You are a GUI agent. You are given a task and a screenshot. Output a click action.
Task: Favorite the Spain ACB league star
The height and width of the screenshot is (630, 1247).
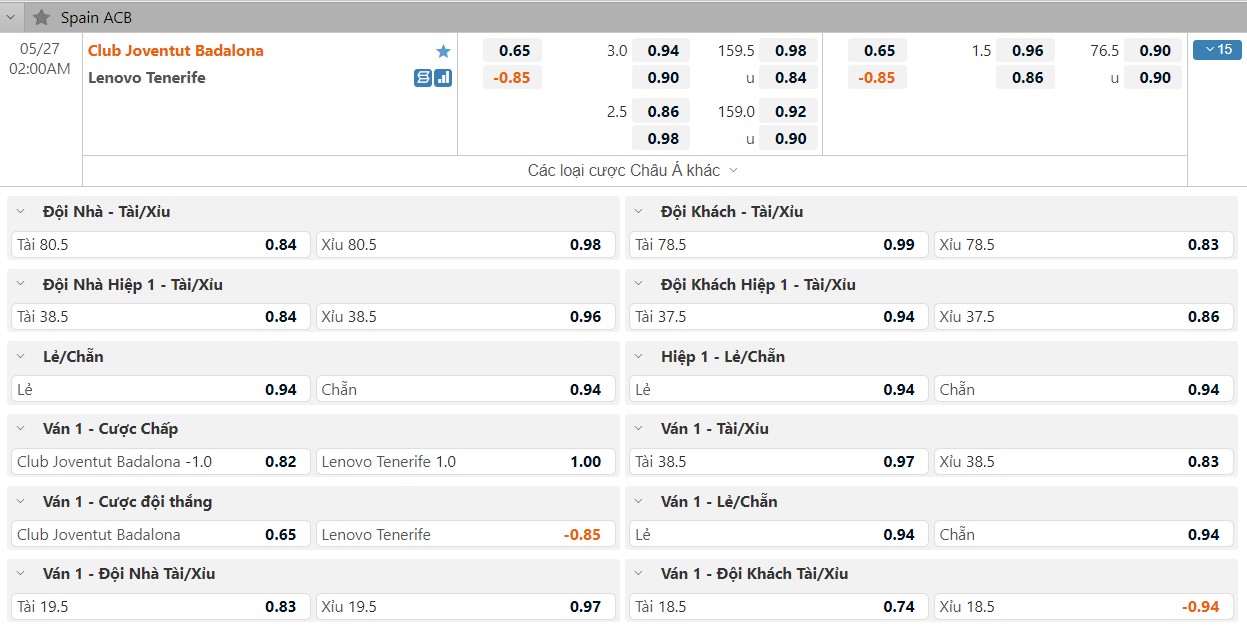tap(41, 17)
